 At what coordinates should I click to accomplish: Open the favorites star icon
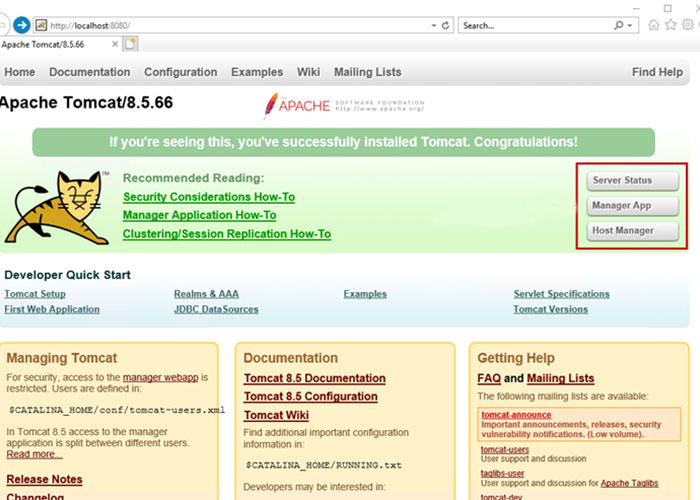[x=671, y=25]
